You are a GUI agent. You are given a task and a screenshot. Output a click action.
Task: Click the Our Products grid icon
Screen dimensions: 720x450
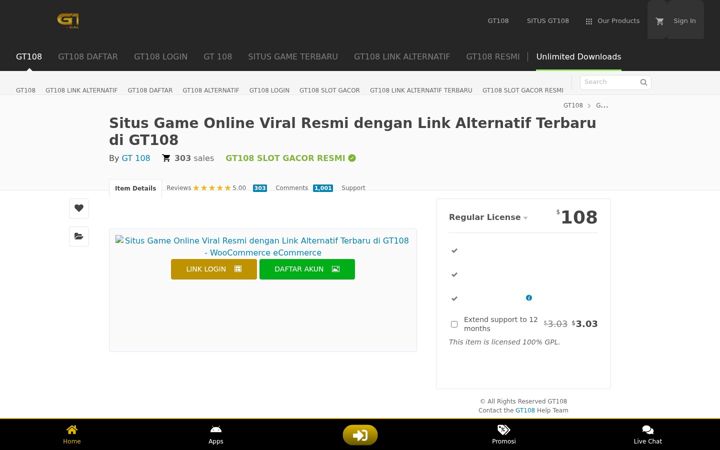point(589,21)
